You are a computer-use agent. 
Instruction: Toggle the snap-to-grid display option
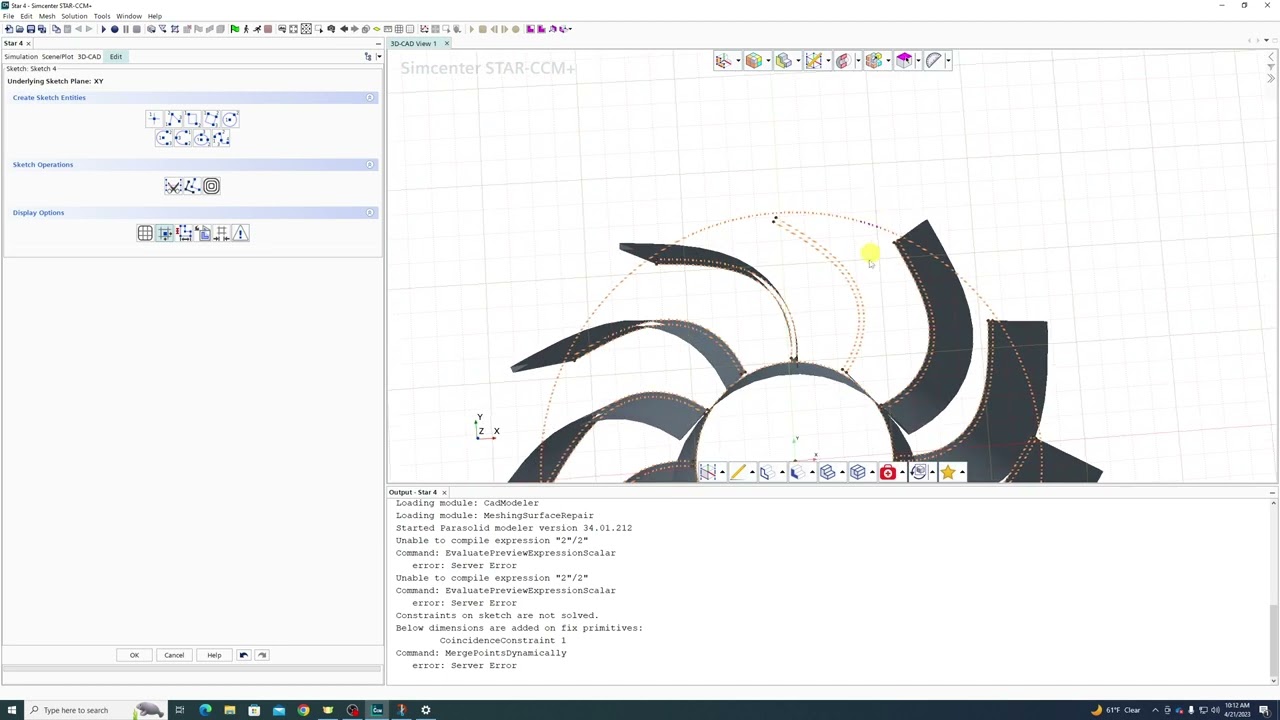coord(165,234)
